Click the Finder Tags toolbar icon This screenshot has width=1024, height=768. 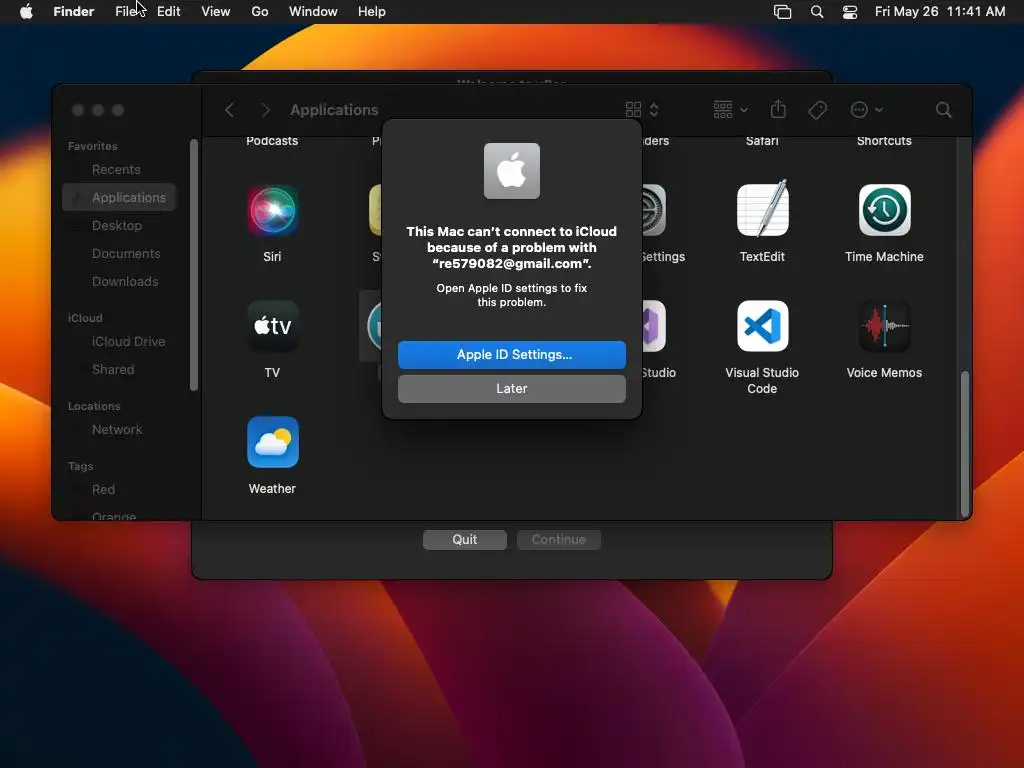click(x=817, y=110)
